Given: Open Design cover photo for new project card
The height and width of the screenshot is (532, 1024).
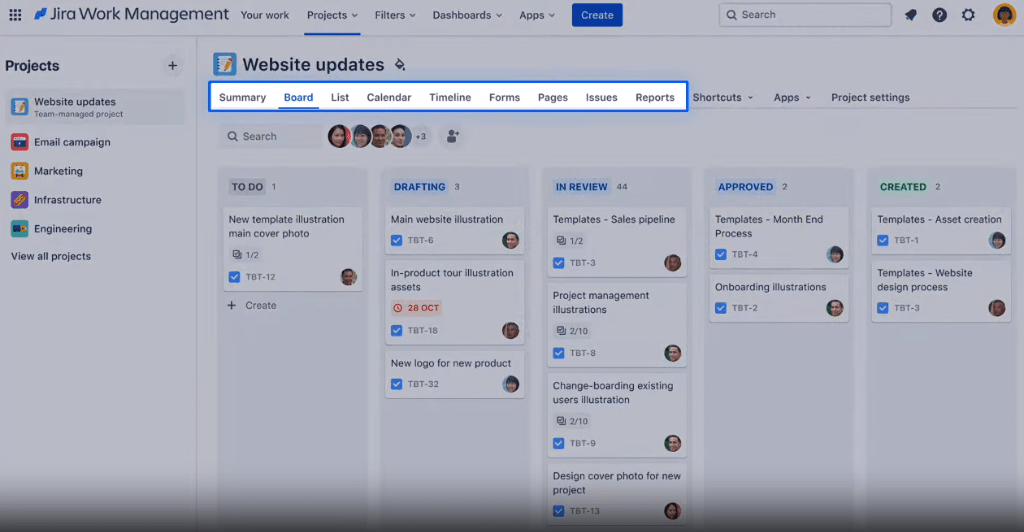Looking at the screenshot, I should (x=616, y=493).
